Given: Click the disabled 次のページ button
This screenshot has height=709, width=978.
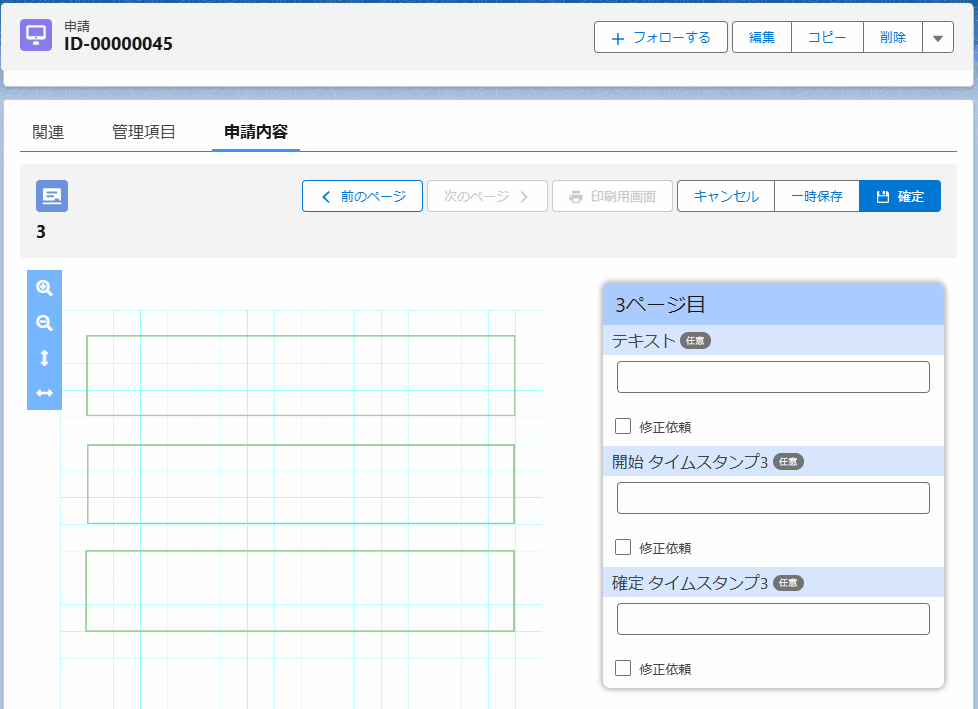Looking at the screenshot, I should point(487,196).
